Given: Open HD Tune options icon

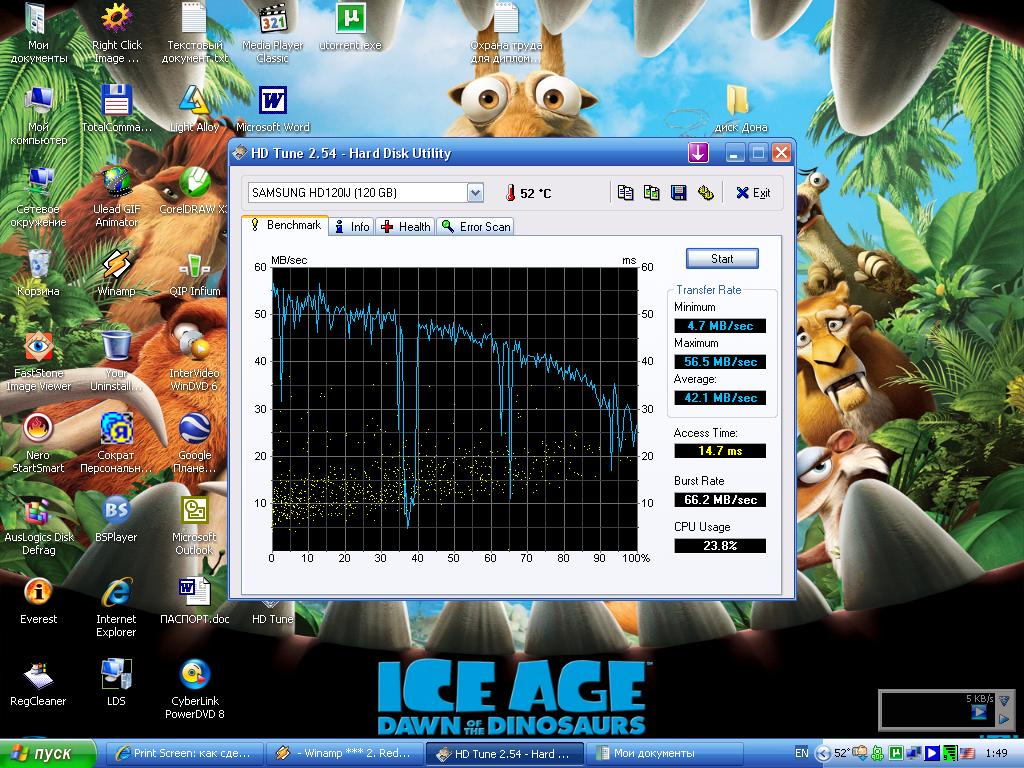Looking at the screenshot, I should pyautogui.click(x=705, y=193).
